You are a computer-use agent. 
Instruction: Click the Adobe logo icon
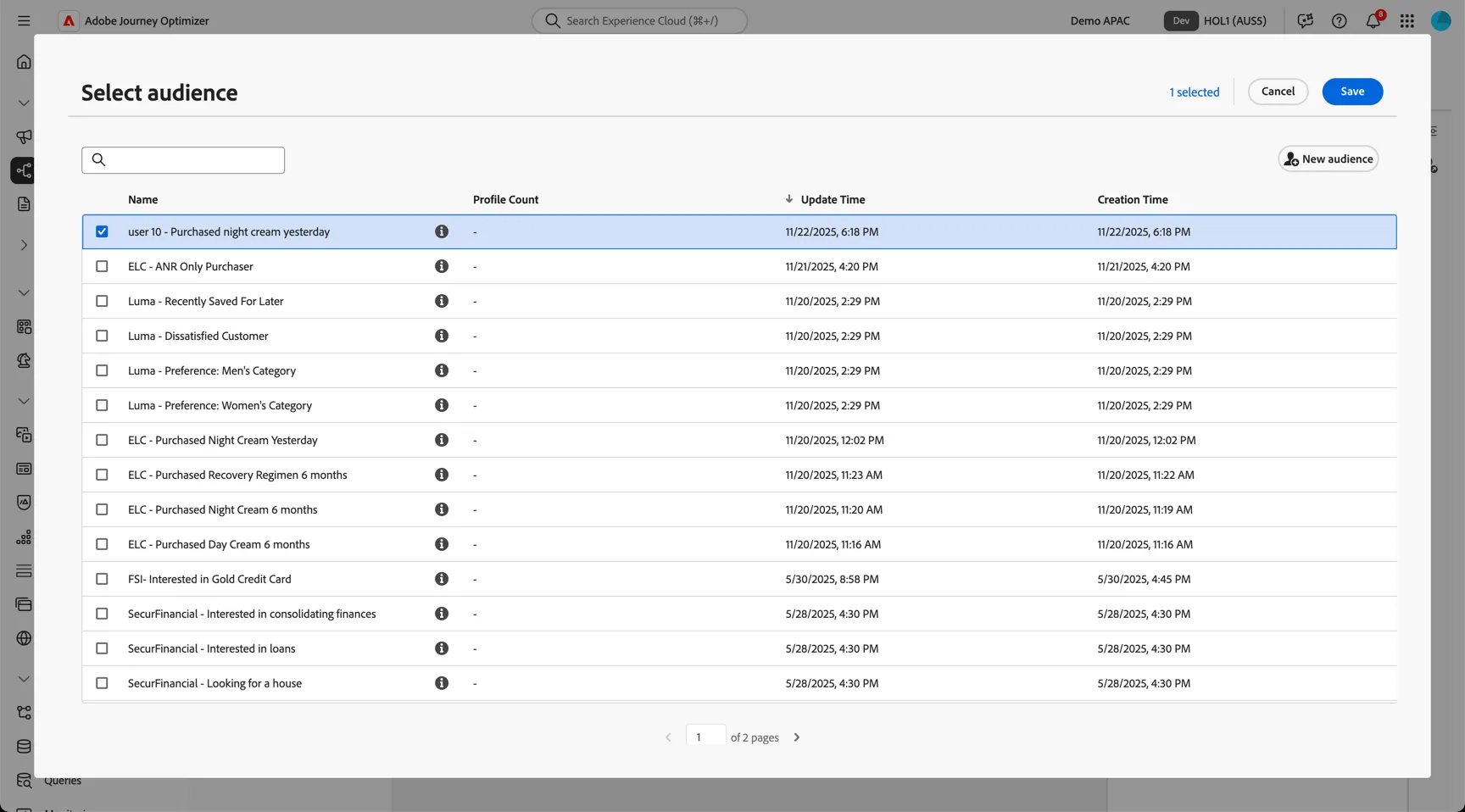69,20
